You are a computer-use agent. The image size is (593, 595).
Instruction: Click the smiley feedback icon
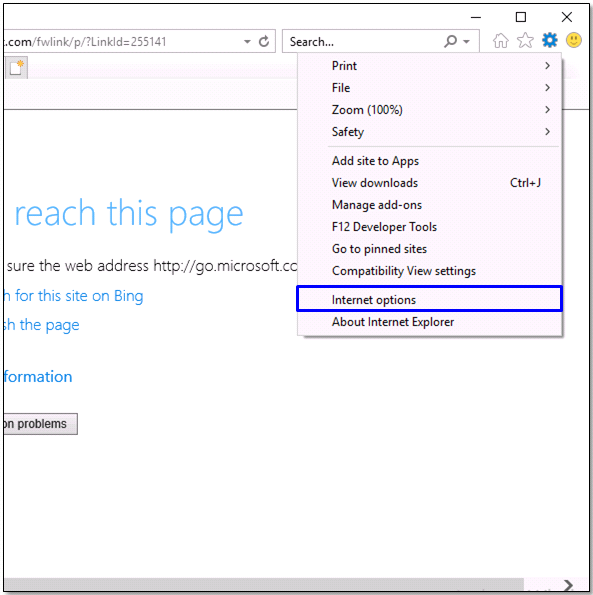pos(574,40)
